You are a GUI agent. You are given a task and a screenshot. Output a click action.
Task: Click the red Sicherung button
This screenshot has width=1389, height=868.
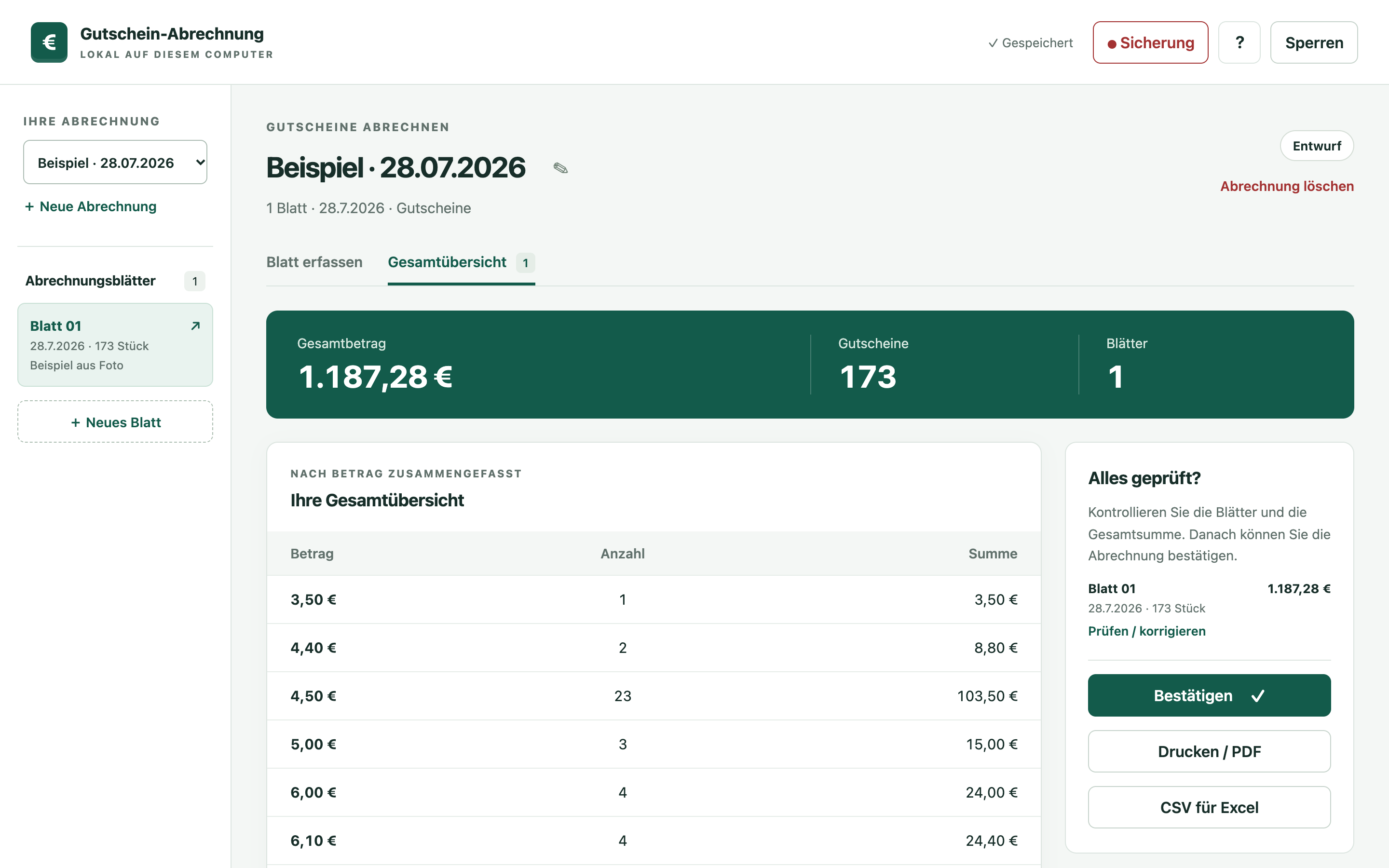click(1150, 42)
